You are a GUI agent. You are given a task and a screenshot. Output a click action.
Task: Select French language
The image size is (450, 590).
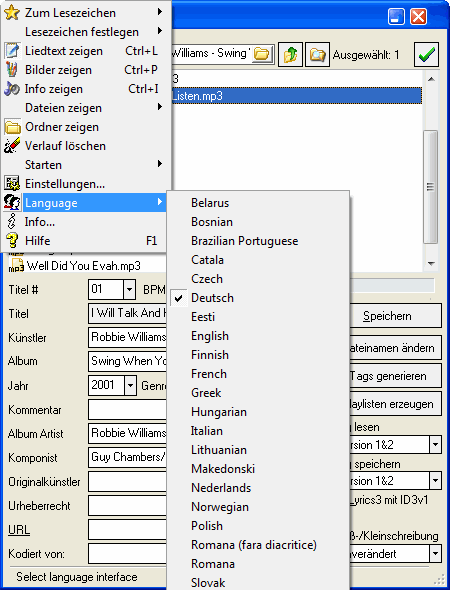pos(258,374)
